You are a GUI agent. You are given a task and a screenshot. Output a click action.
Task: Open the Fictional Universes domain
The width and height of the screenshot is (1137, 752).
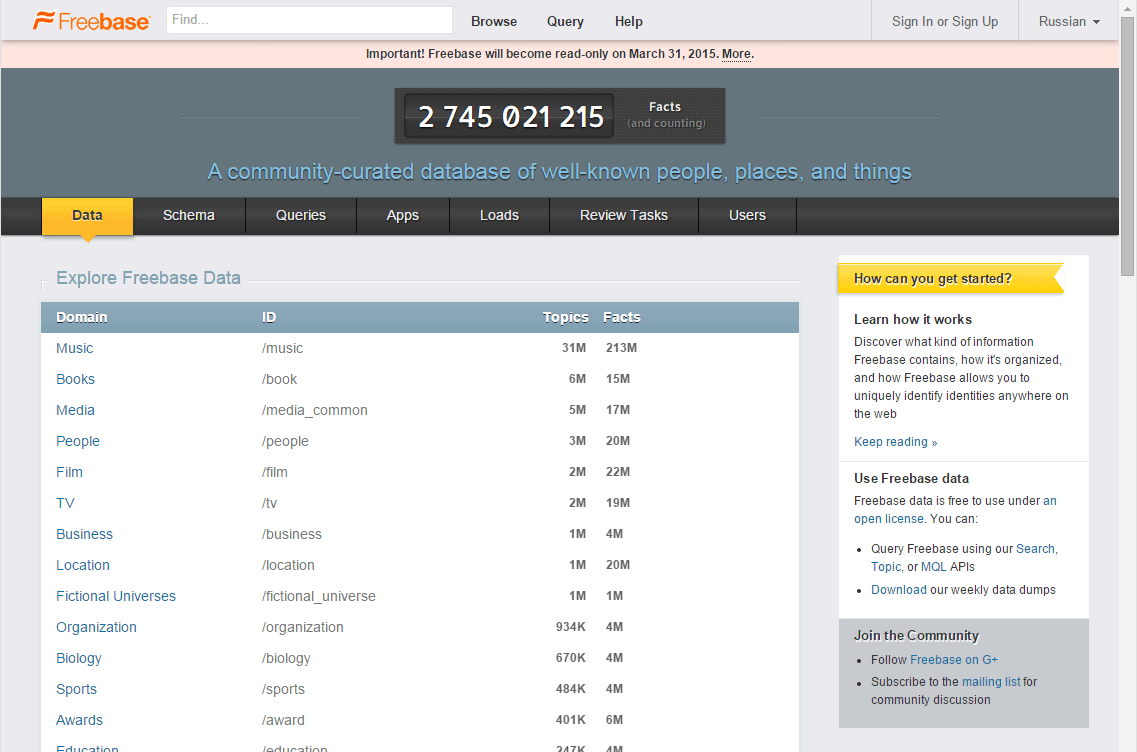[x=116, y=596]
